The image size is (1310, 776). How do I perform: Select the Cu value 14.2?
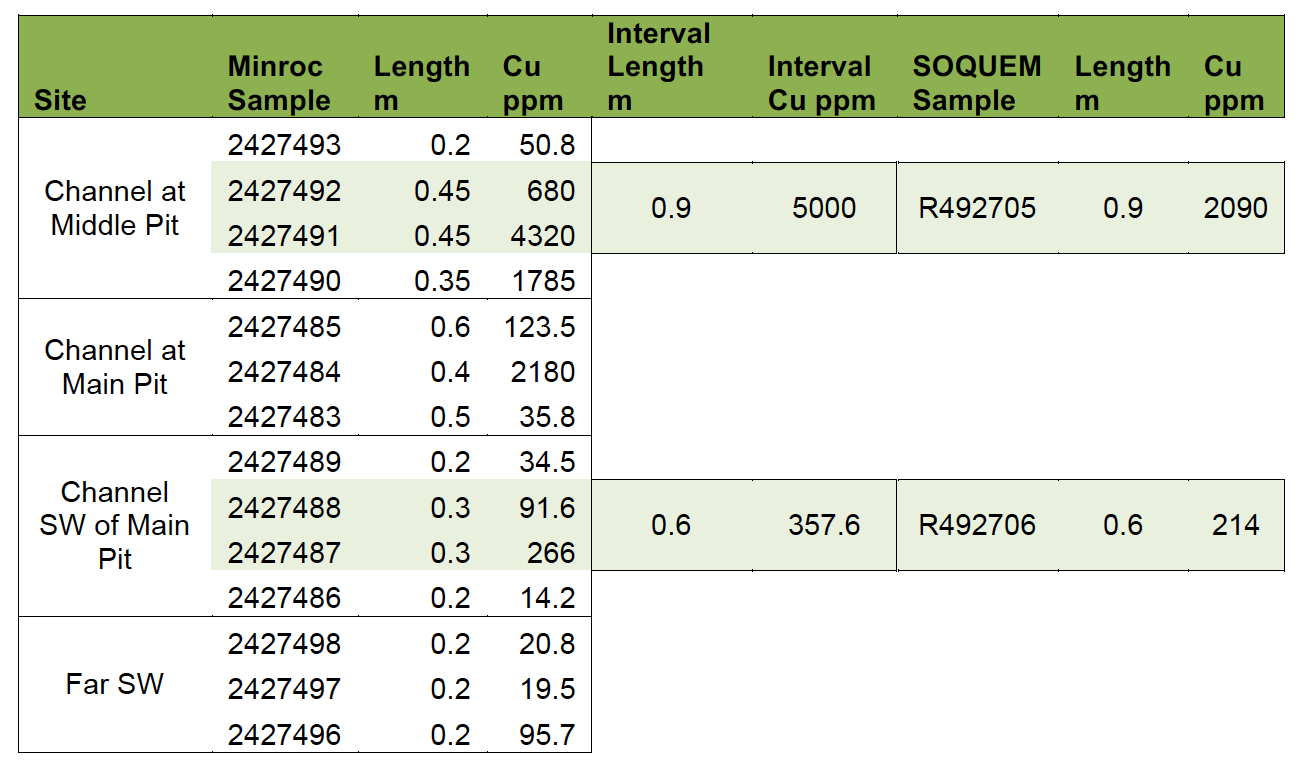[x=547, y=598]
